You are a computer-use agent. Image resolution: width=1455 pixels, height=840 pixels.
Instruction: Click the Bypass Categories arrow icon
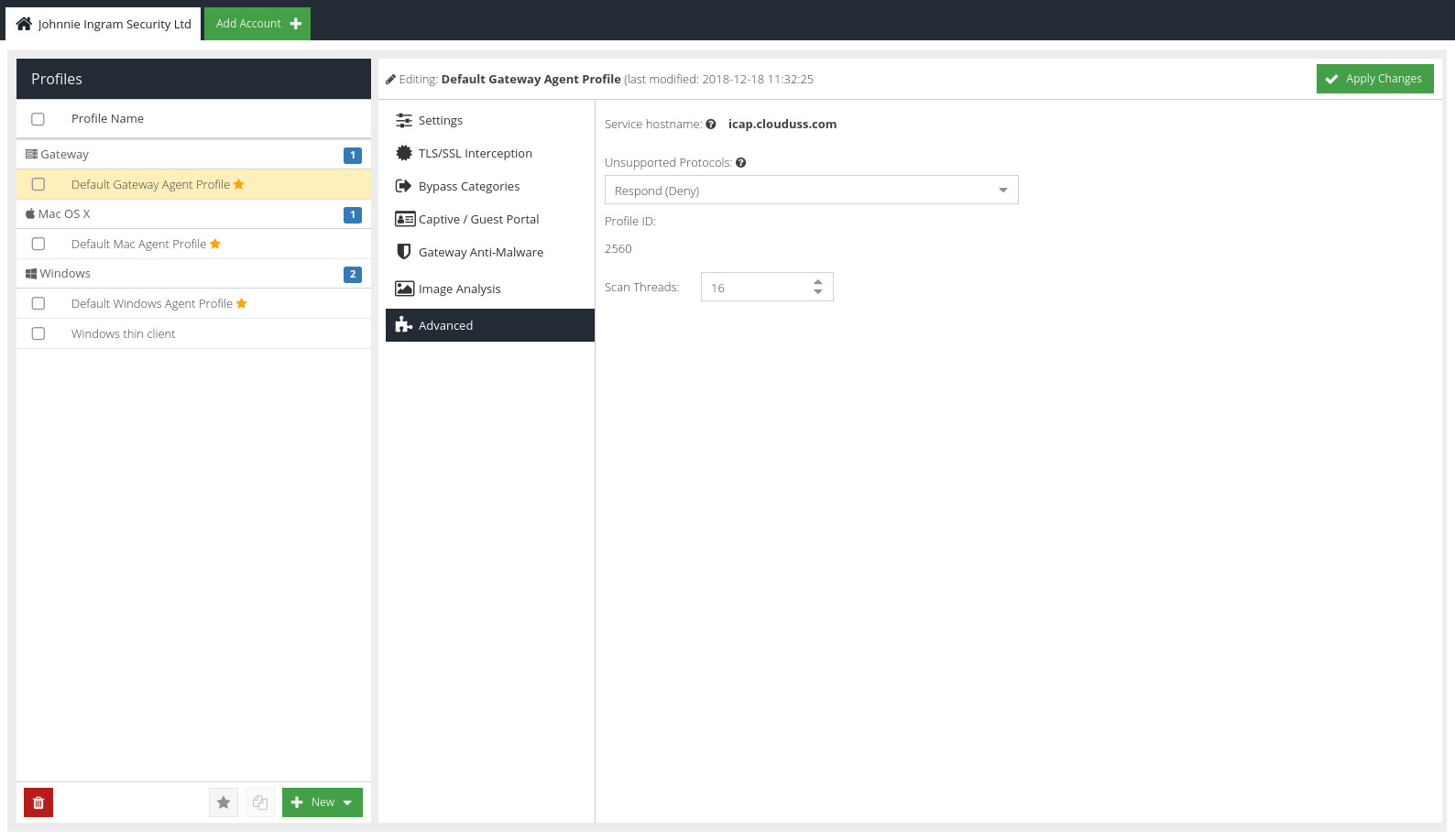click(x=403, y=186)
